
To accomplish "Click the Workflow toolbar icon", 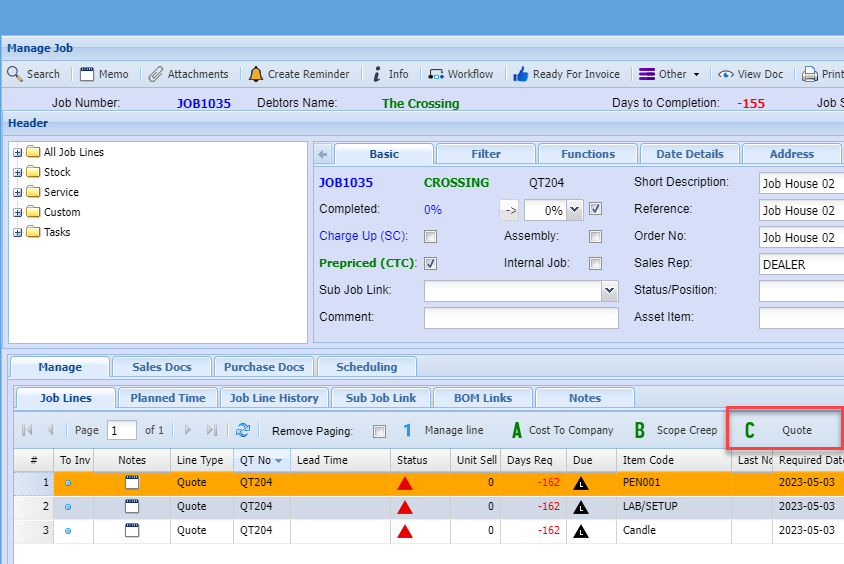I will pyautogui.click(x=436, y=74).
